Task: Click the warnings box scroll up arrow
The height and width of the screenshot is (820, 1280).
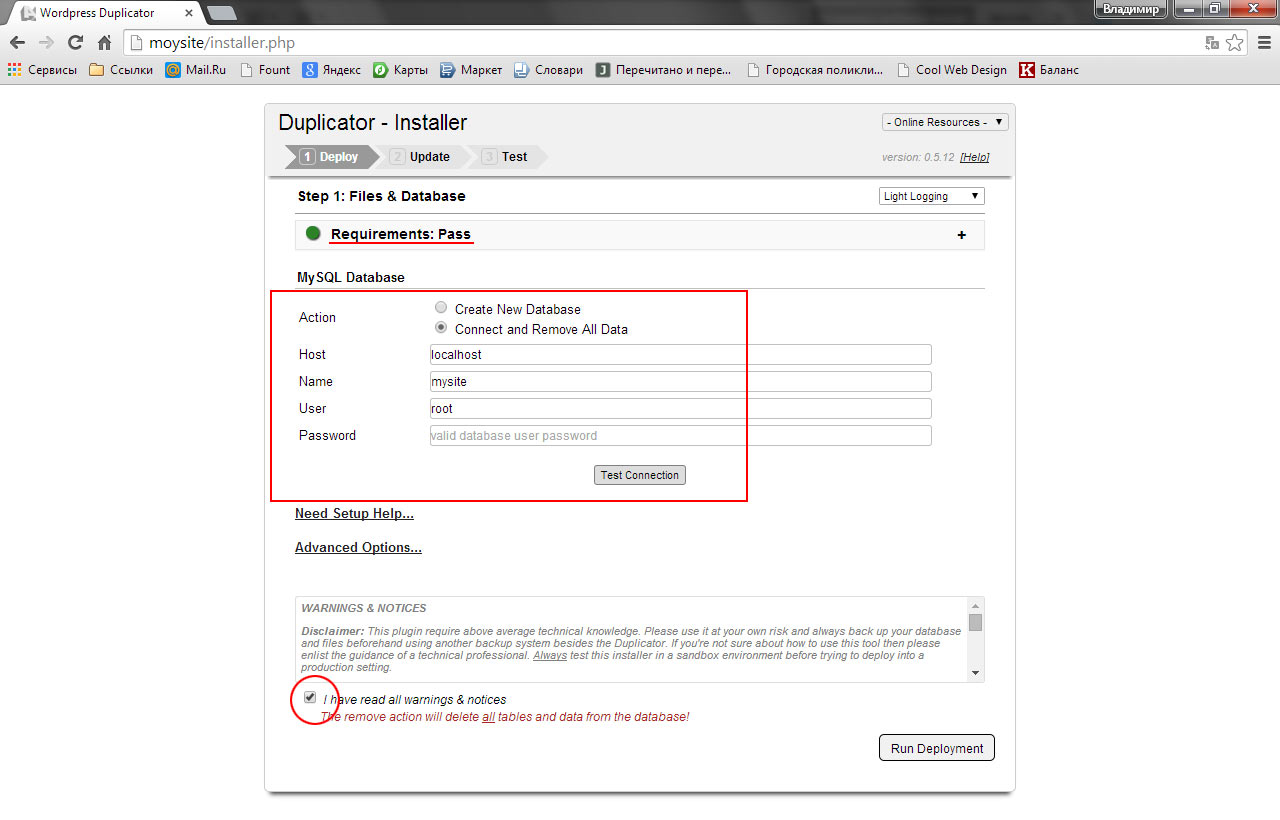Action: 976,605
